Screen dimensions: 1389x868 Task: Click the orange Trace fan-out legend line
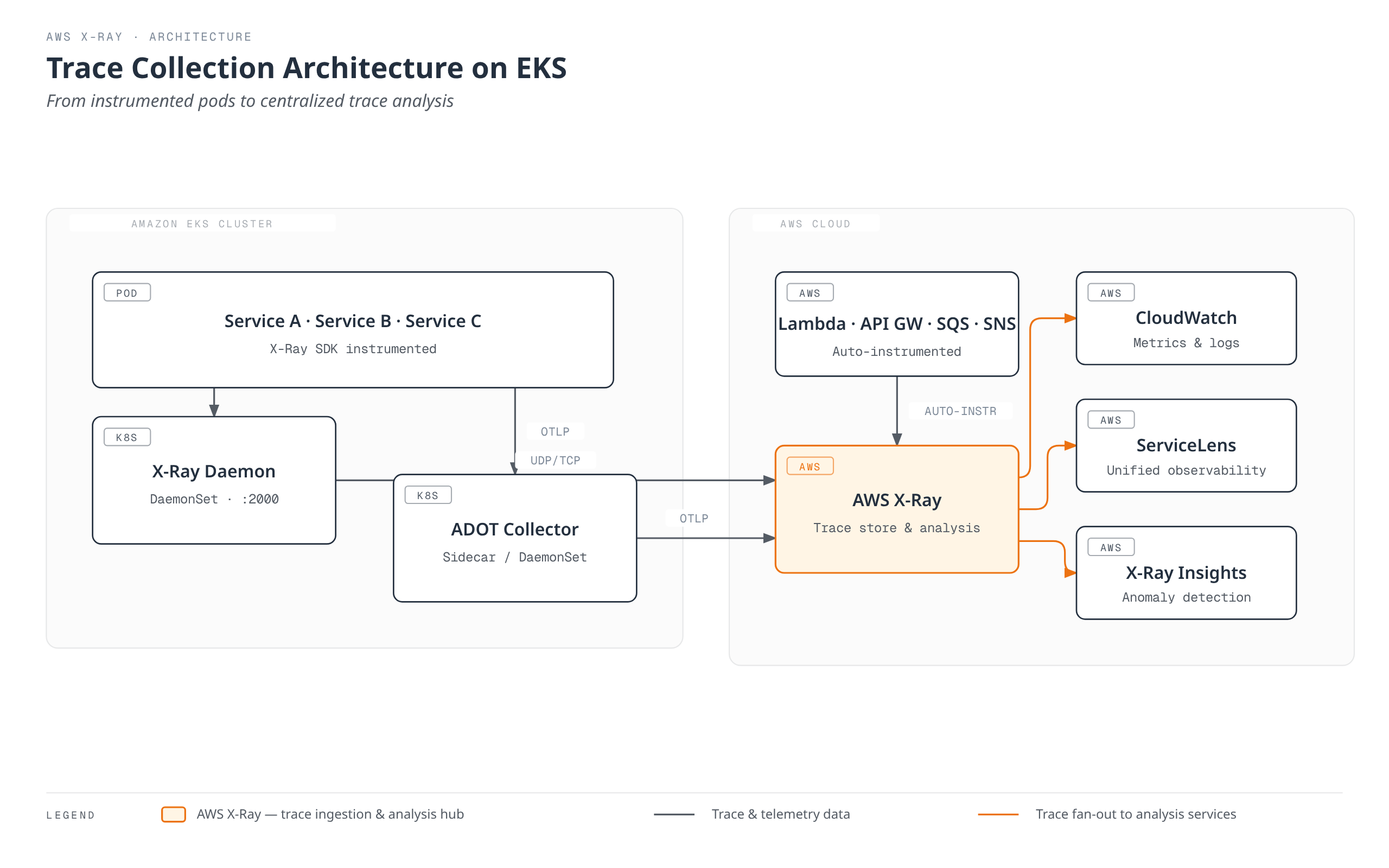click(998, 815)
